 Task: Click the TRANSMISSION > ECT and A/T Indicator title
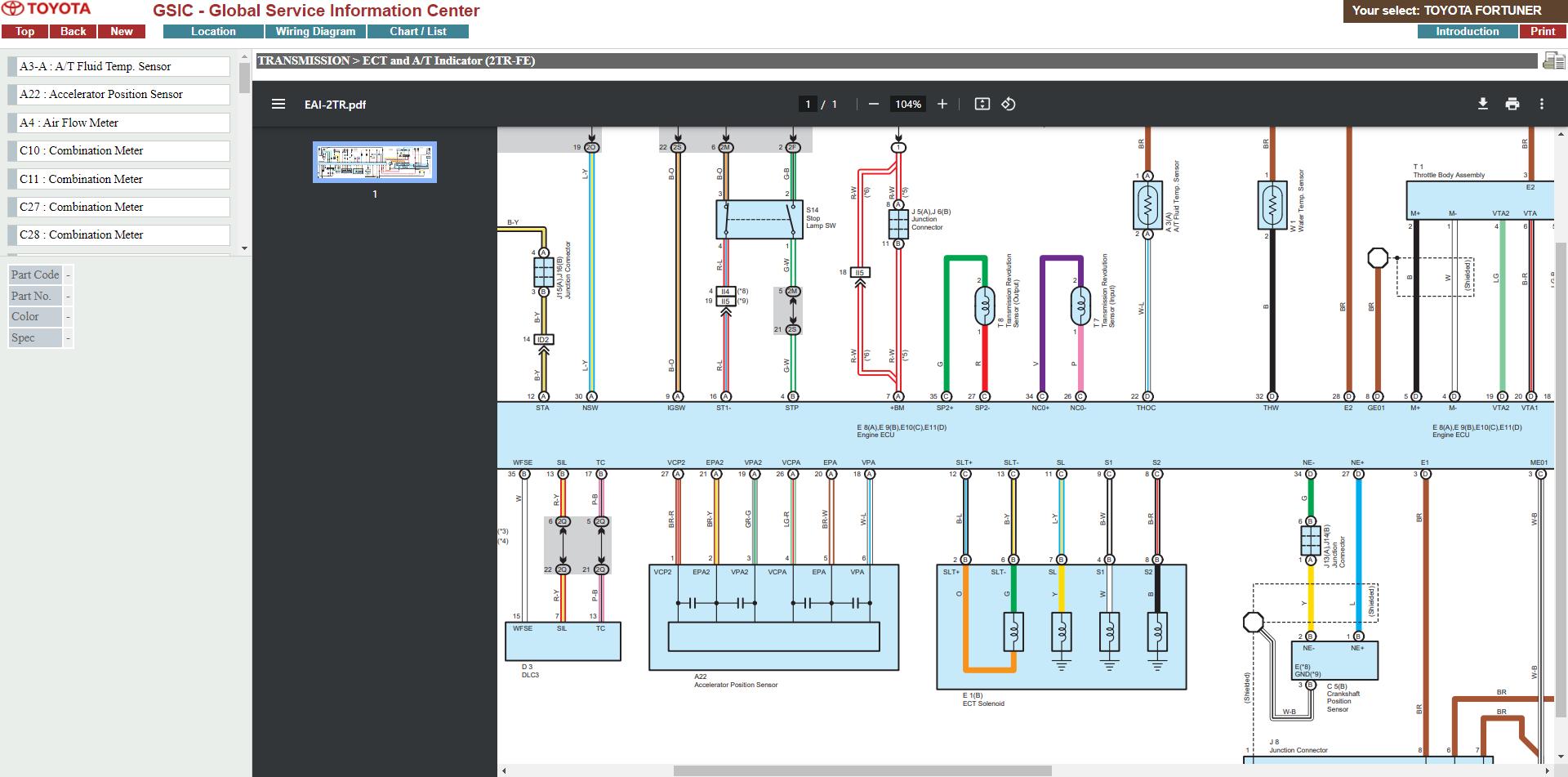[x=396, y=60]
